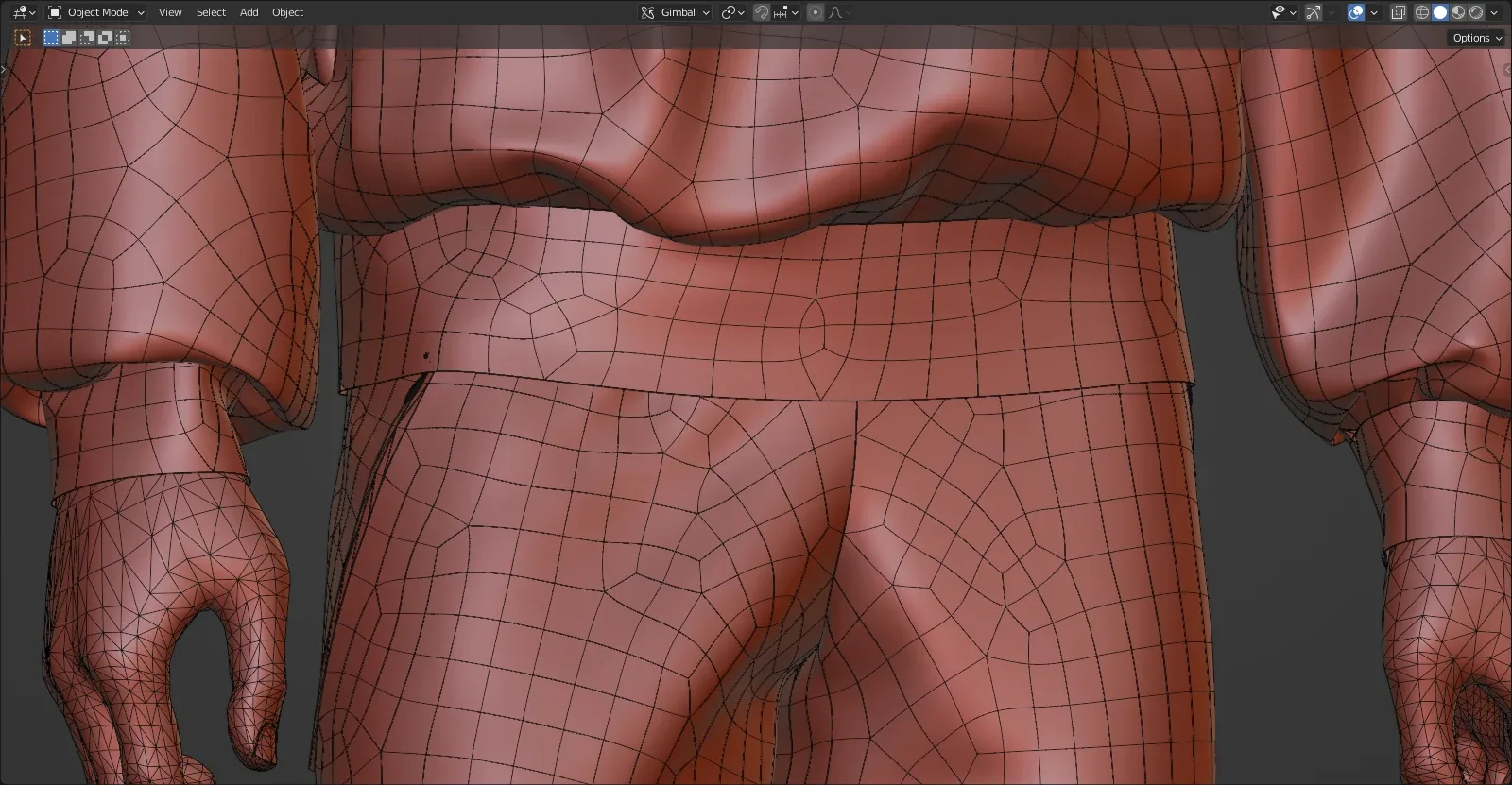Choose the 'Subtract selection' mode icon
Image resolution: width=1512 pixels, height=785 pixels.
(87, 38)
